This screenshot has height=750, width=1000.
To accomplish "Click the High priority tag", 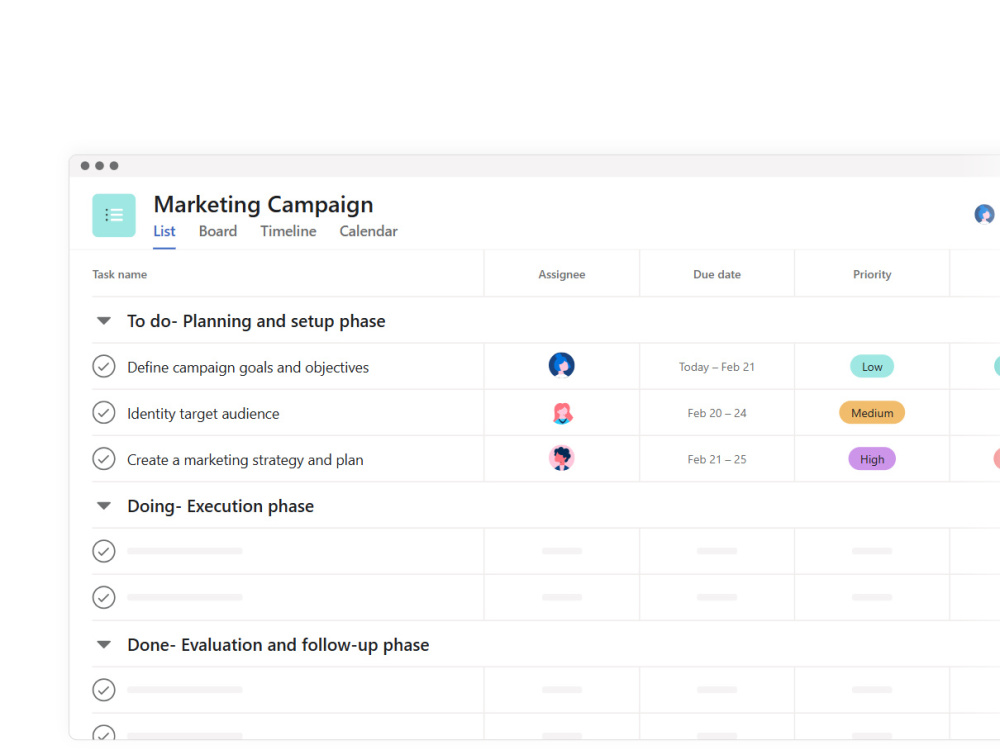I will click(x=872, y=459).
